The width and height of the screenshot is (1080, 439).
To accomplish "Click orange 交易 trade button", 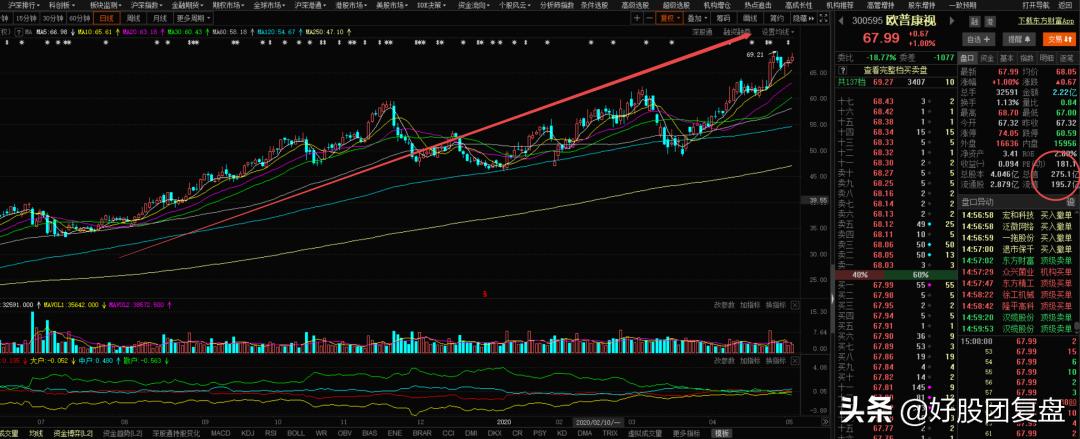I will (1061, 39).
